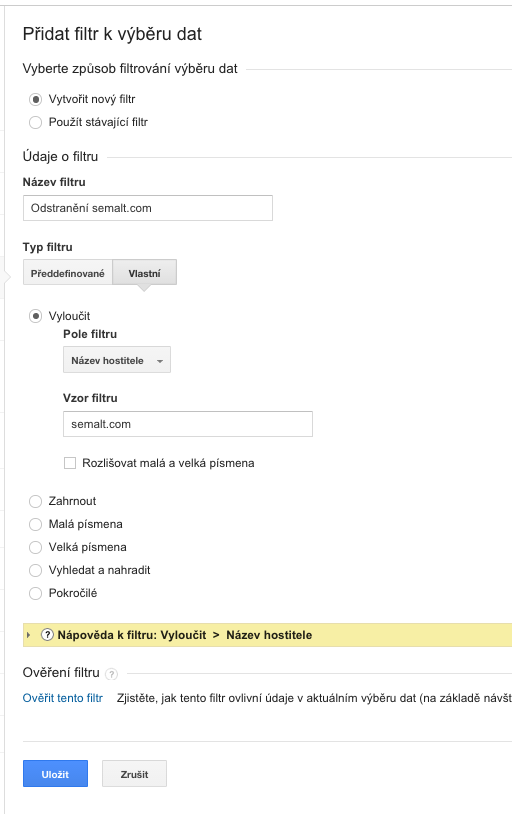Focus the Název filtru text field

click(148, 208)
